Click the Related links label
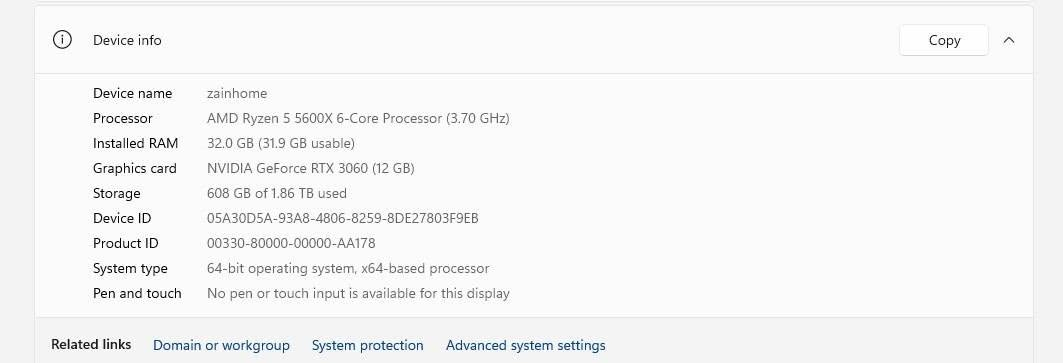1063x363 pixels. 91,345
